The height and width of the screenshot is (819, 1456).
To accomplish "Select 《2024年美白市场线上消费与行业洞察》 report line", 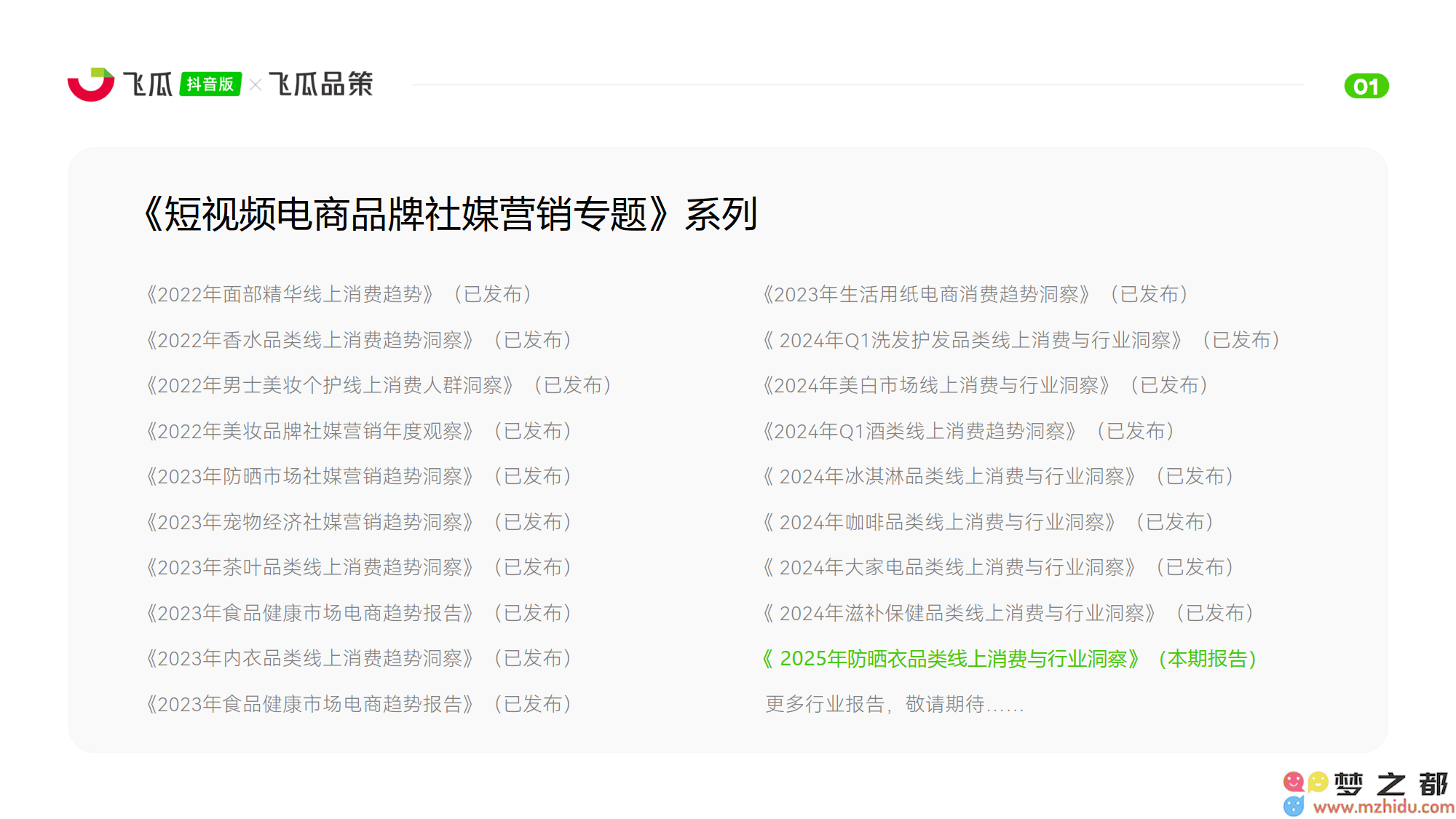I will [x=986, y=385].
